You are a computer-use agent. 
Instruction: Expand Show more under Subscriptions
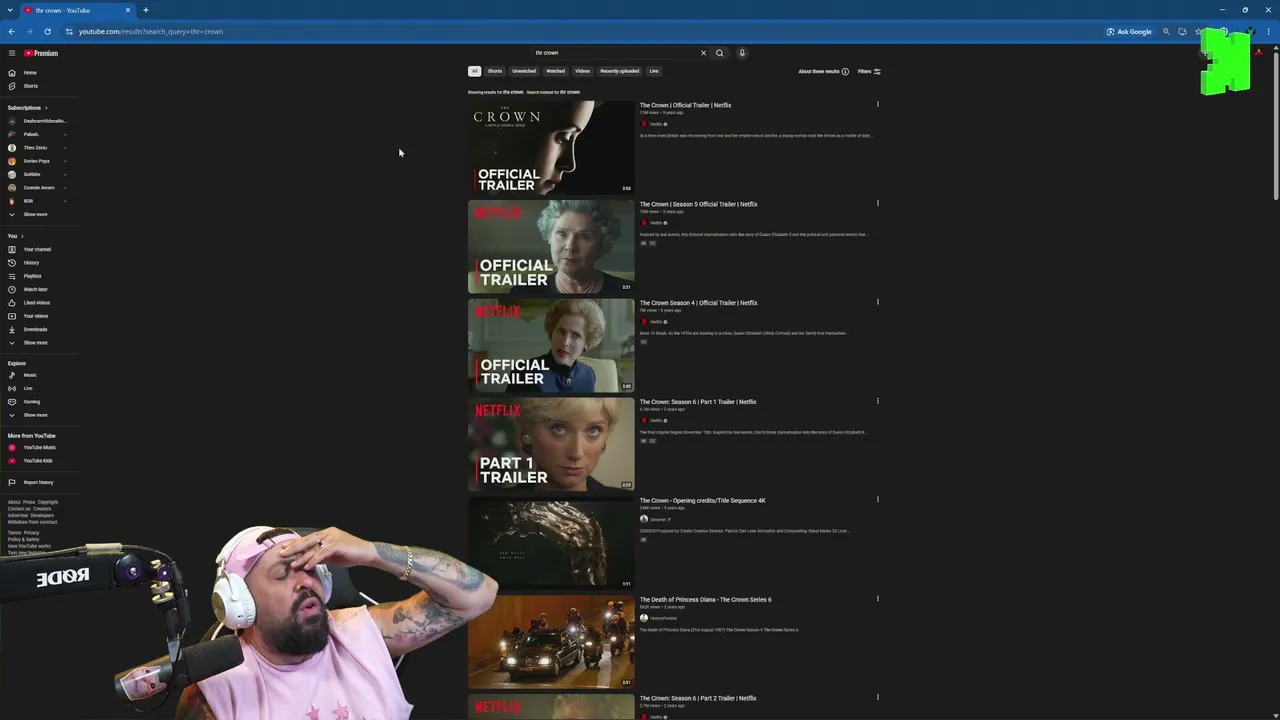36,215
